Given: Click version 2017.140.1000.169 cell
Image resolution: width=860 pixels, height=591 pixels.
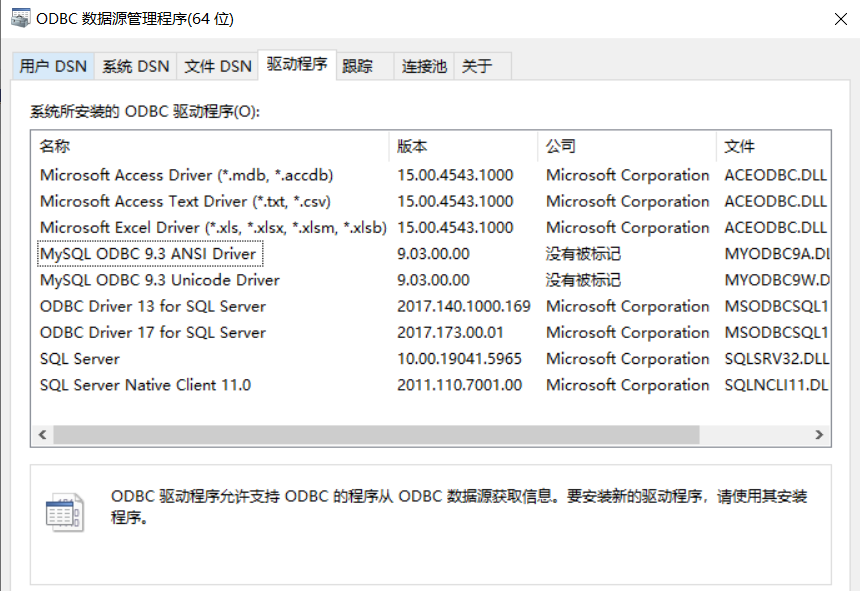Looking at the screenshot, I should tap(463, 306).
